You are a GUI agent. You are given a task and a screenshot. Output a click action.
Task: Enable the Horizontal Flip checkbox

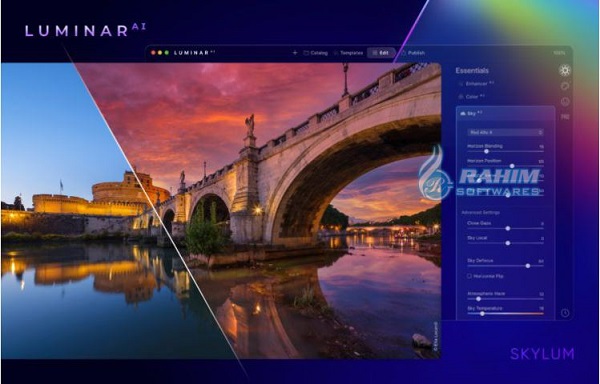click(x=469, y=276)
